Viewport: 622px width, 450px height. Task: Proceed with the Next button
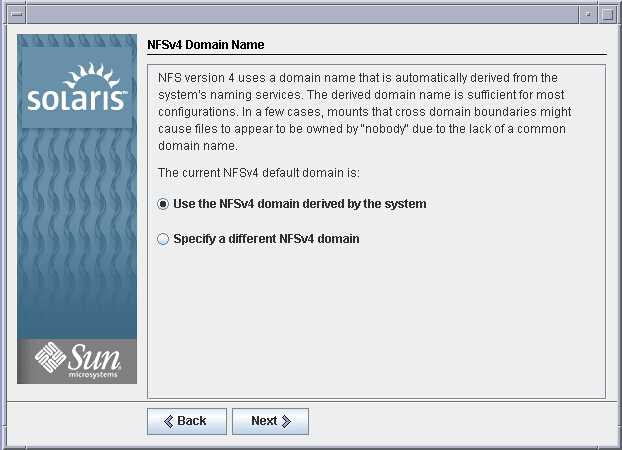point(270,421)
